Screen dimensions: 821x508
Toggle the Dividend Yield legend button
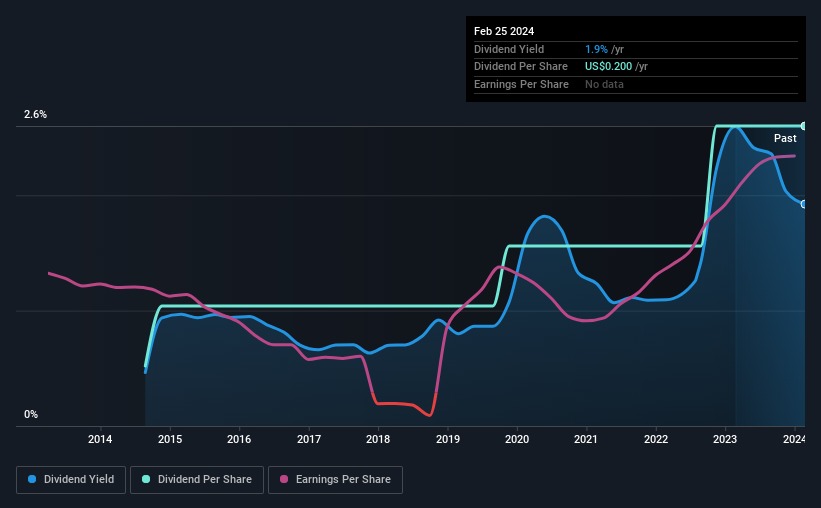[71, 480]
